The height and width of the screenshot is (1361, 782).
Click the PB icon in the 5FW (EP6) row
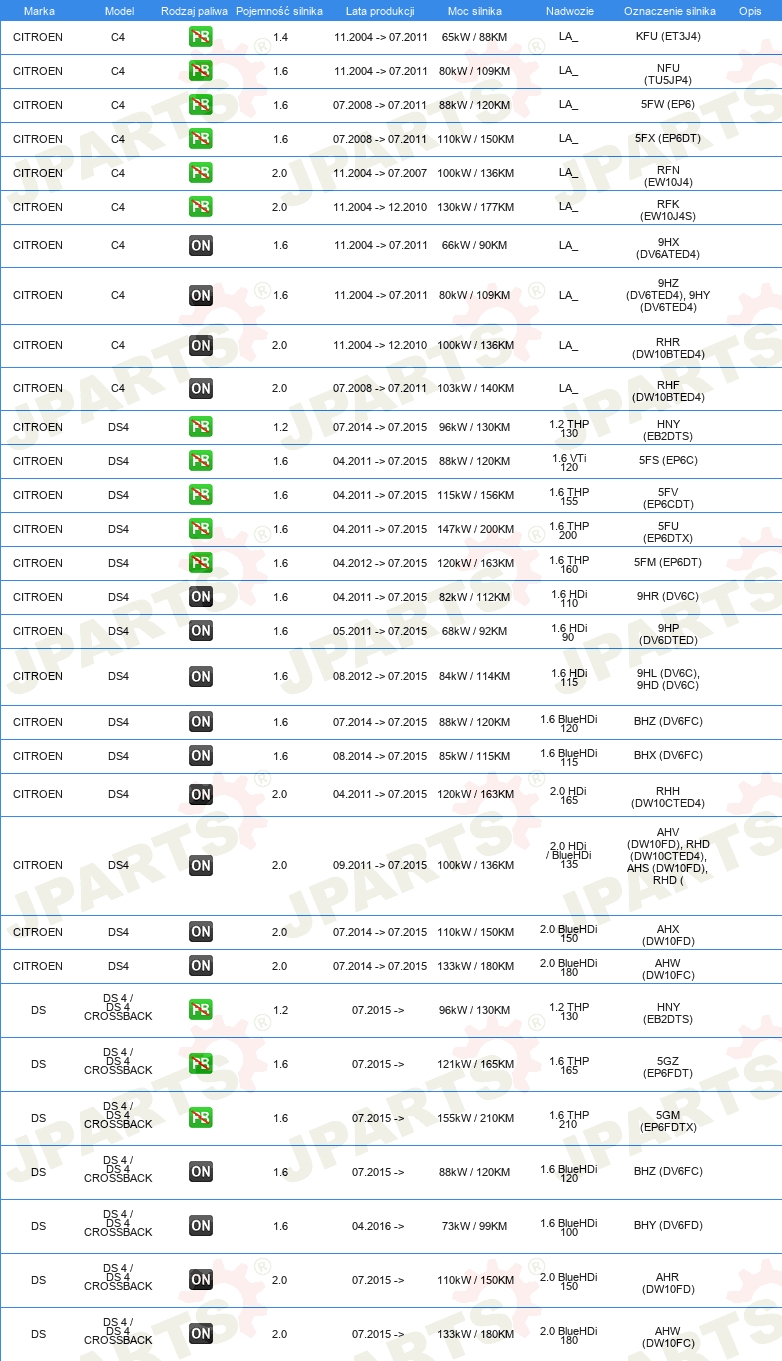pyautogui.click(x=201, y=105)
